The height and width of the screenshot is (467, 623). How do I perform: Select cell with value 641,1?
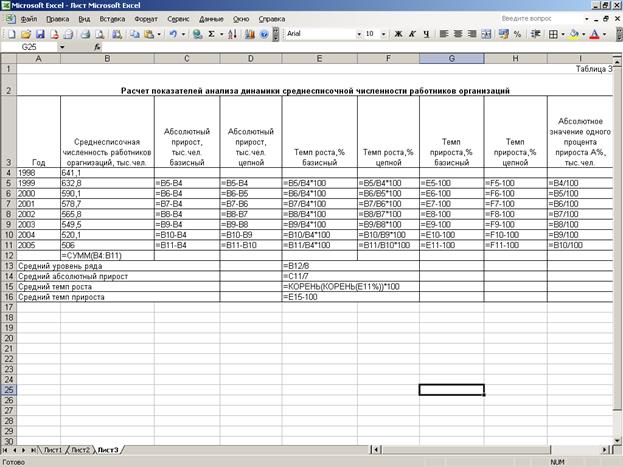(x=107, y=173)
